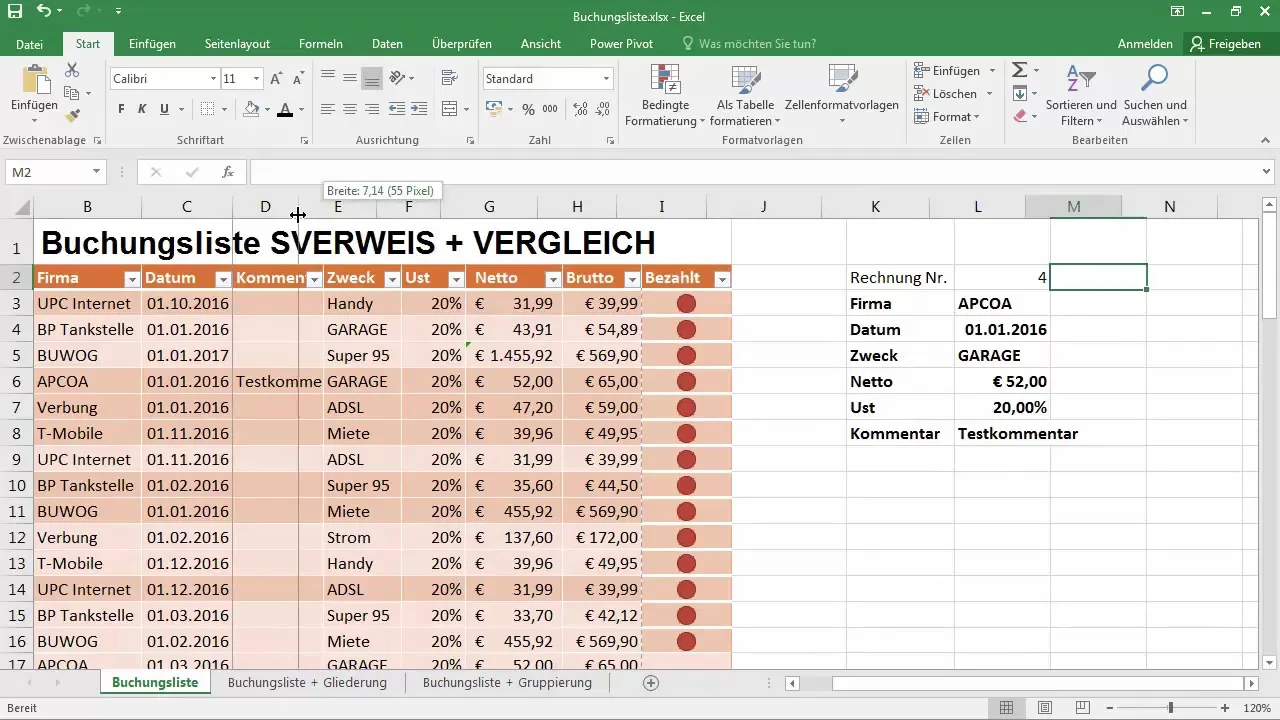The image size is (1280, 720).
Task: Open the Bezahlt column filter dropdown
Action: [x=722, y=279]
